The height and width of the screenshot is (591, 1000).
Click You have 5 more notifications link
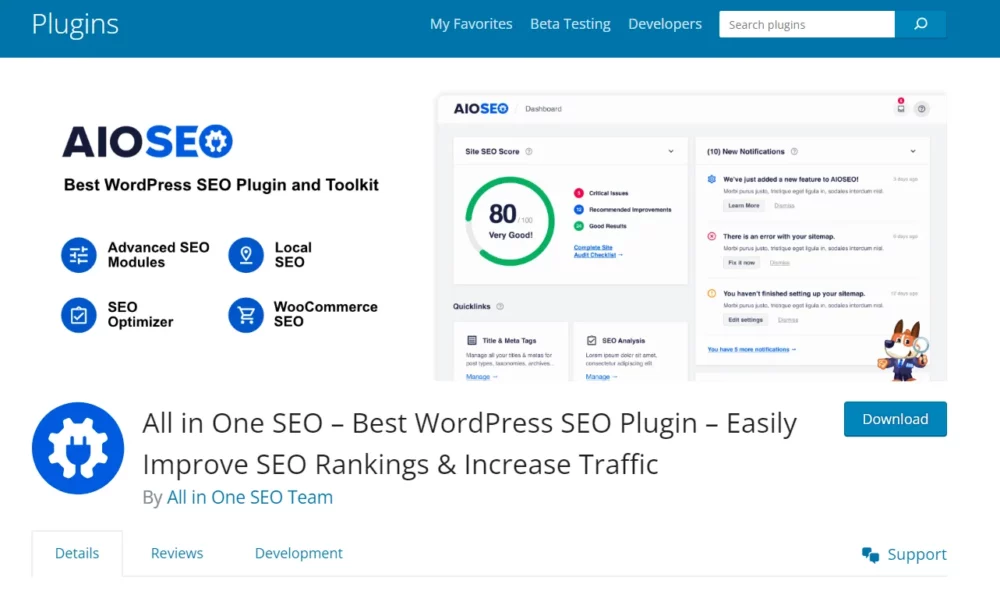(x=751, y=349)
